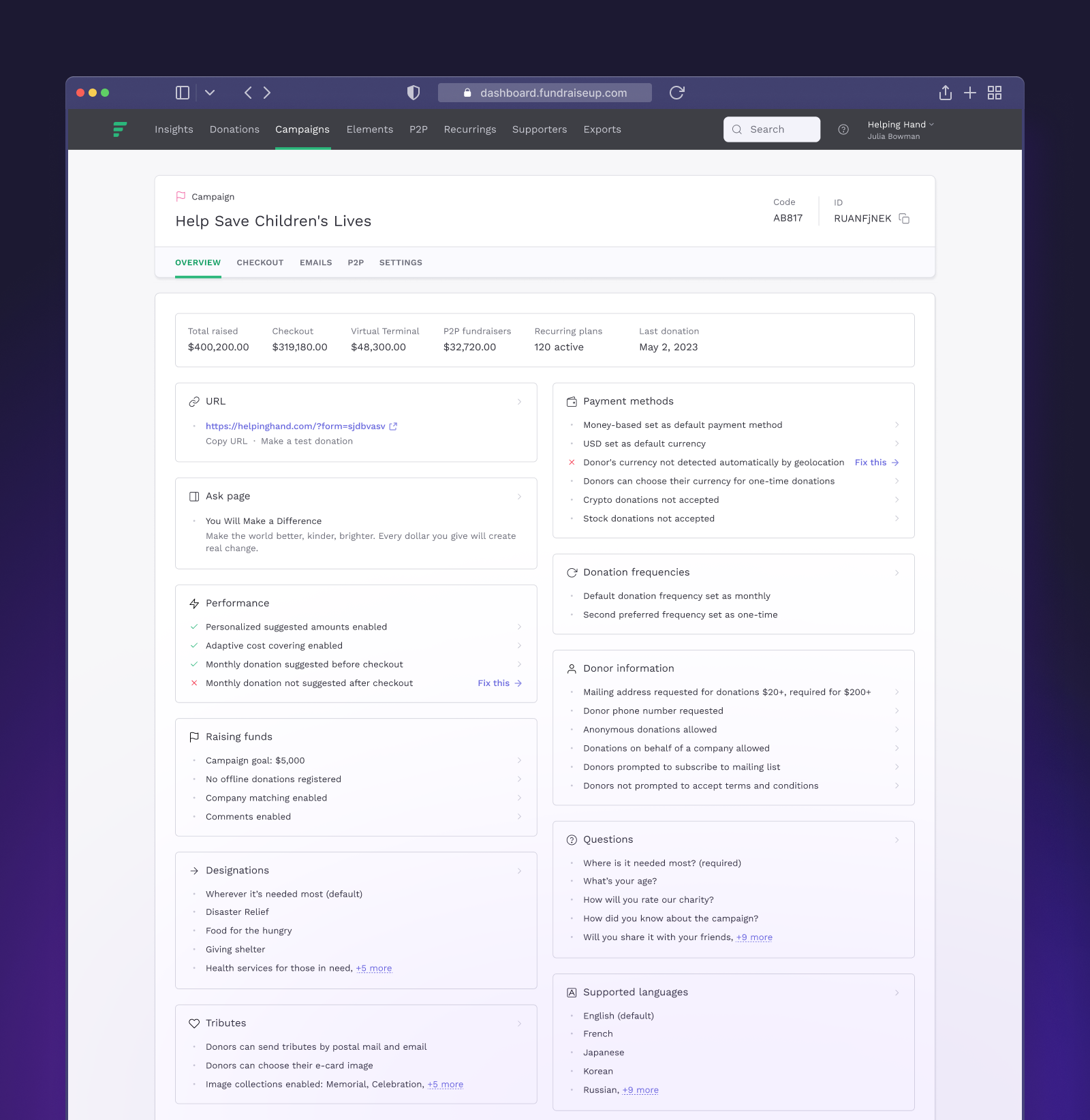Click the external link icon beside URL

[393, 426]
